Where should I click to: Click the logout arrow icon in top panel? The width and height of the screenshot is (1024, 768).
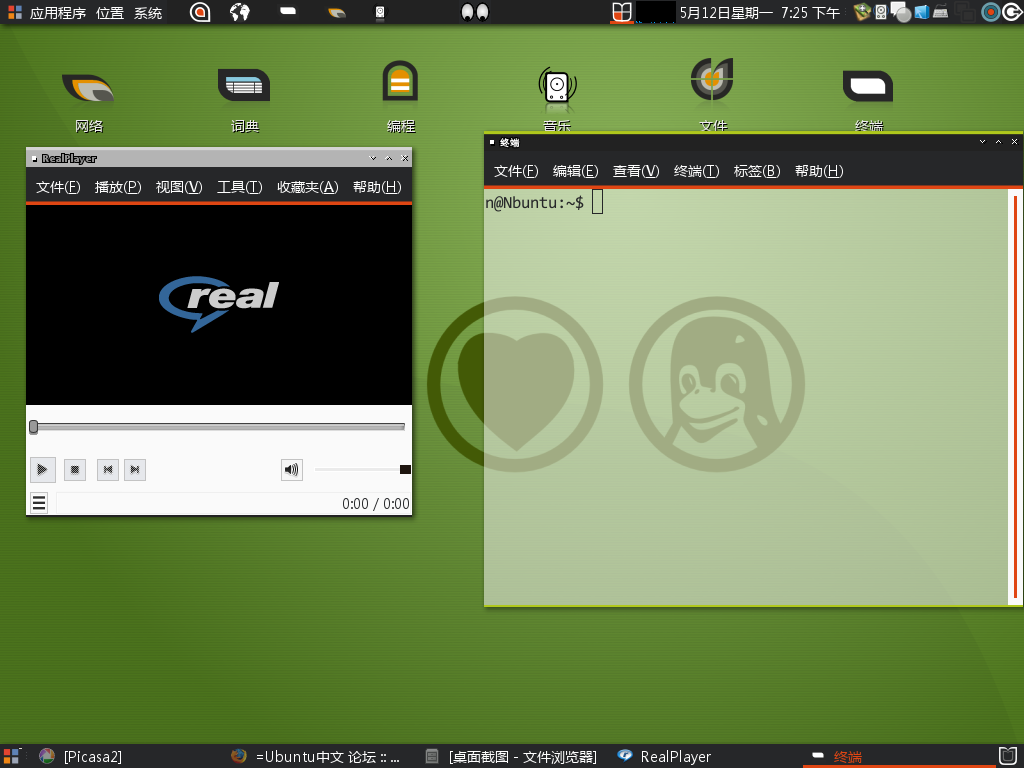[x=1012, y=12]
